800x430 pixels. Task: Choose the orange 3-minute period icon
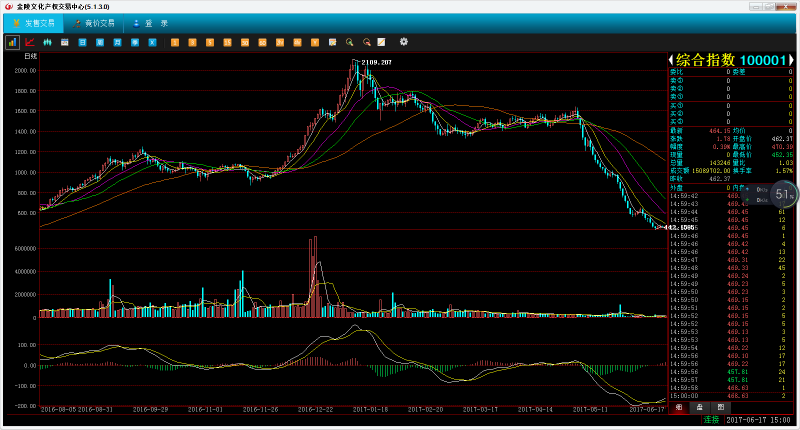(192, 42)
